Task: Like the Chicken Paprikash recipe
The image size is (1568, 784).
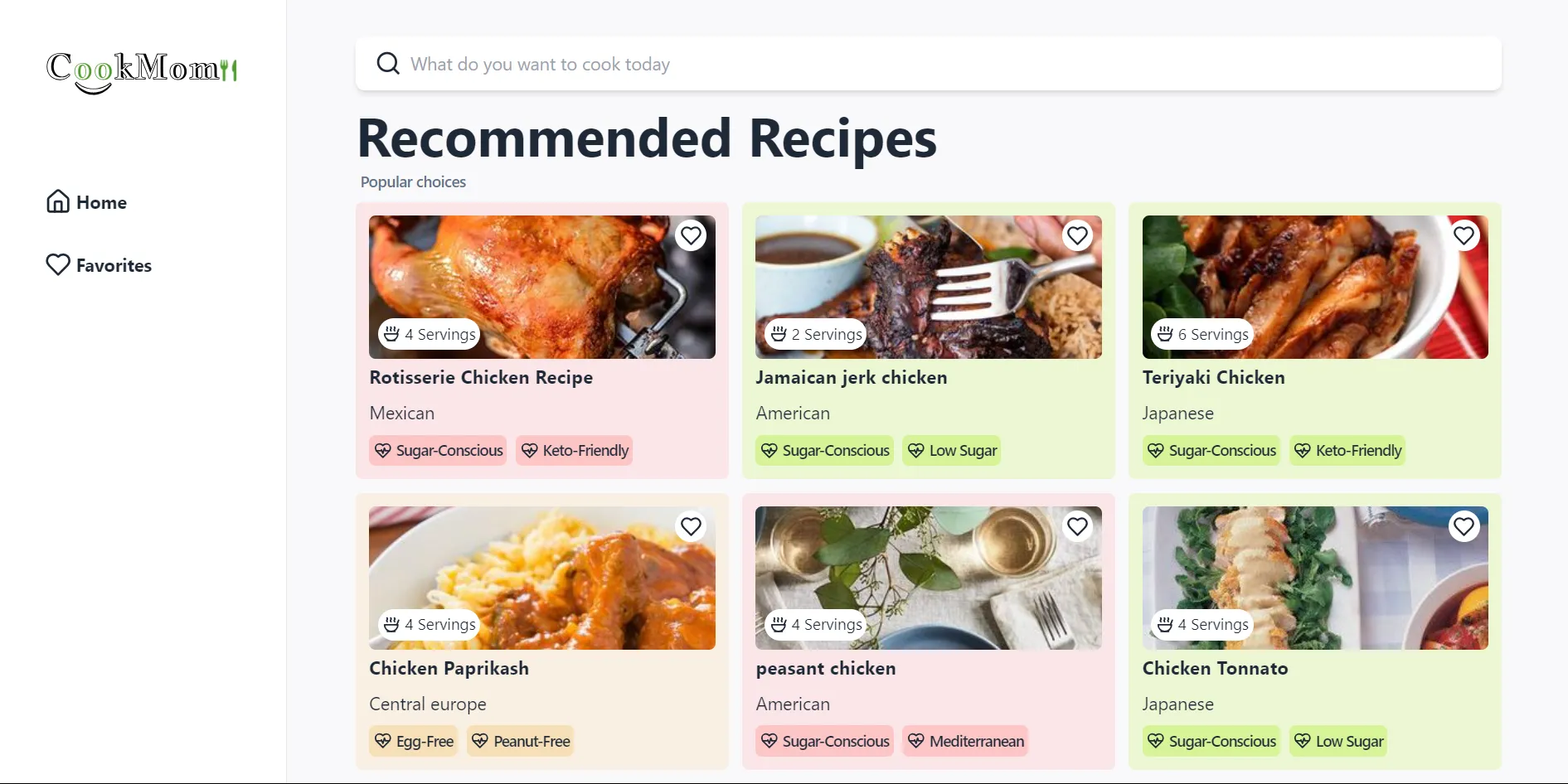Action: tap(691, 526)
